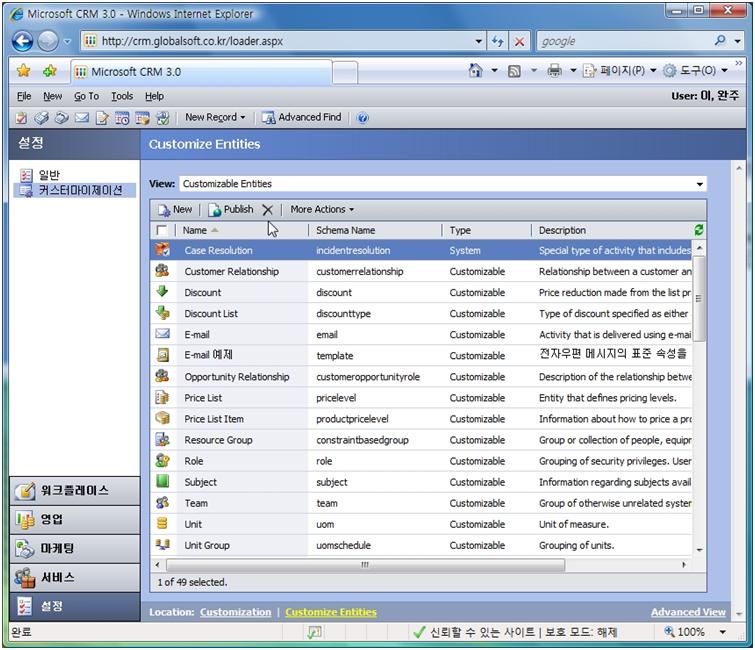Create a new Service Activity from toolbar
Viewport: 755px width, 650px height.
(143, 117)
